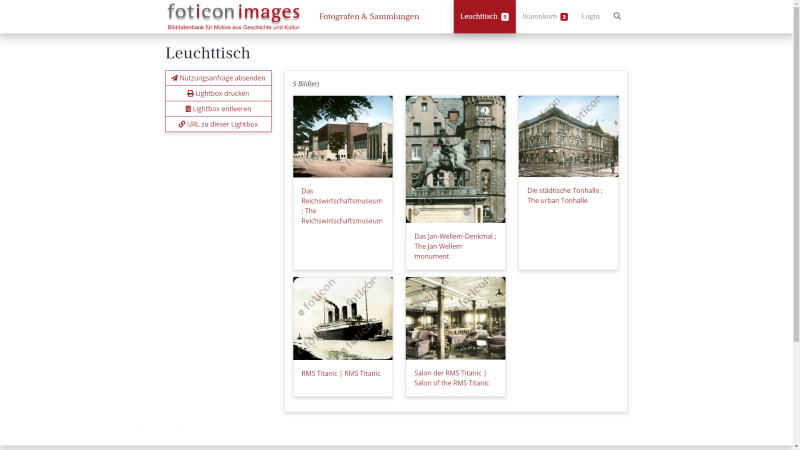Screen dimensions: 800x450
Task: Open Fotografen & Sammlungen menu
Action: pos(369,16)
